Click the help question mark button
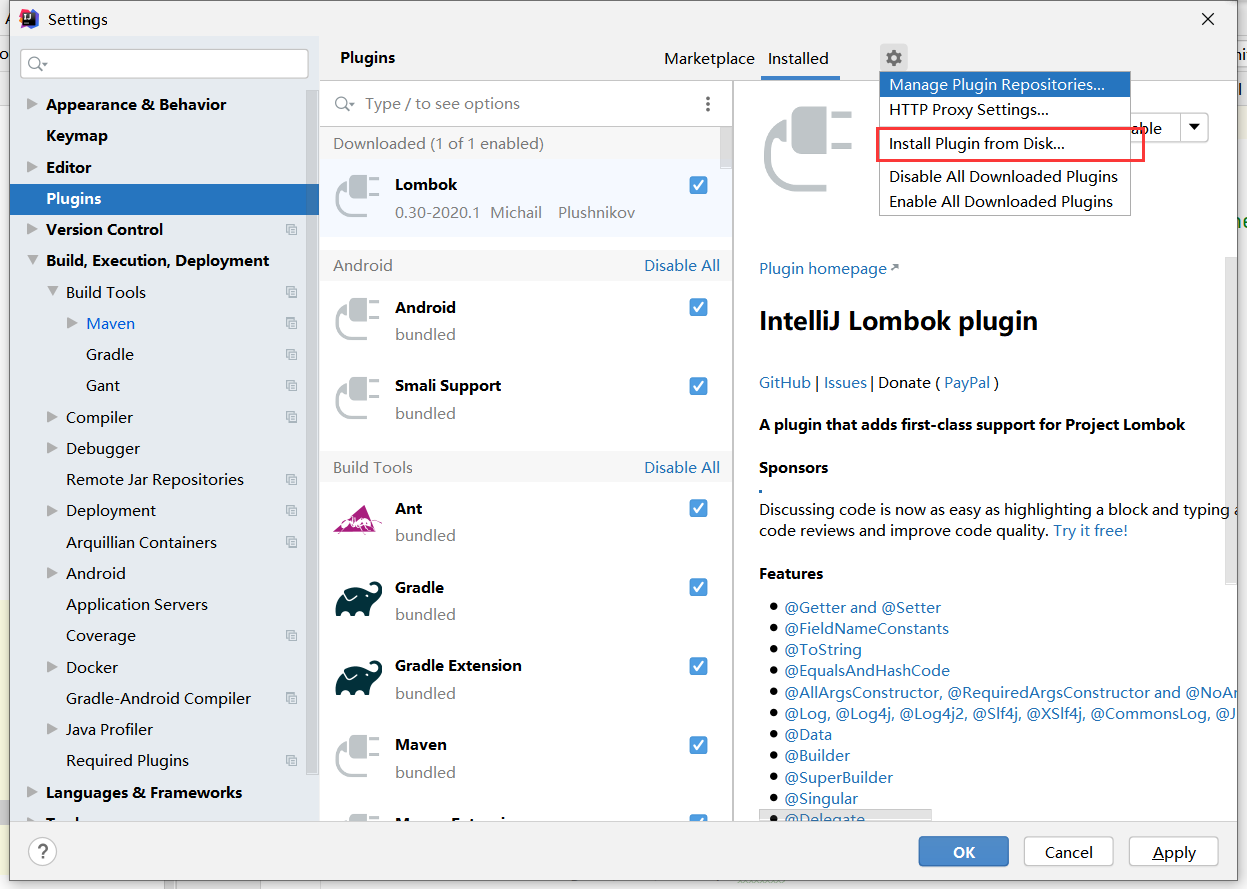The image size is (1247, 889). pos(42,852)
